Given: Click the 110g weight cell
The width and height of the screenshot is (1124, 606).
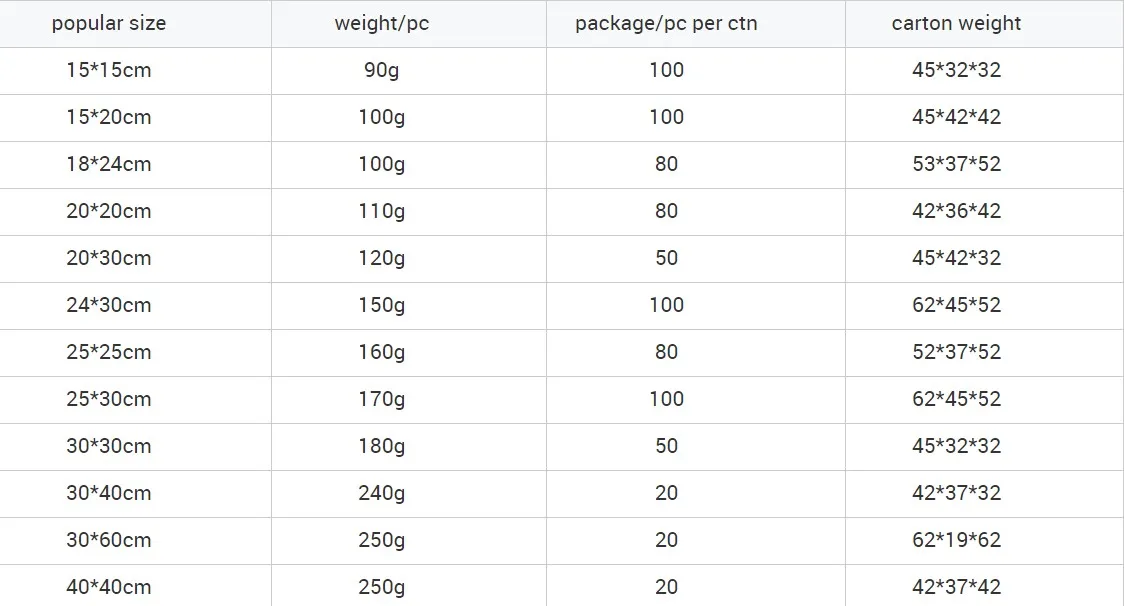Looking at the screenshot, I should 381,211.
